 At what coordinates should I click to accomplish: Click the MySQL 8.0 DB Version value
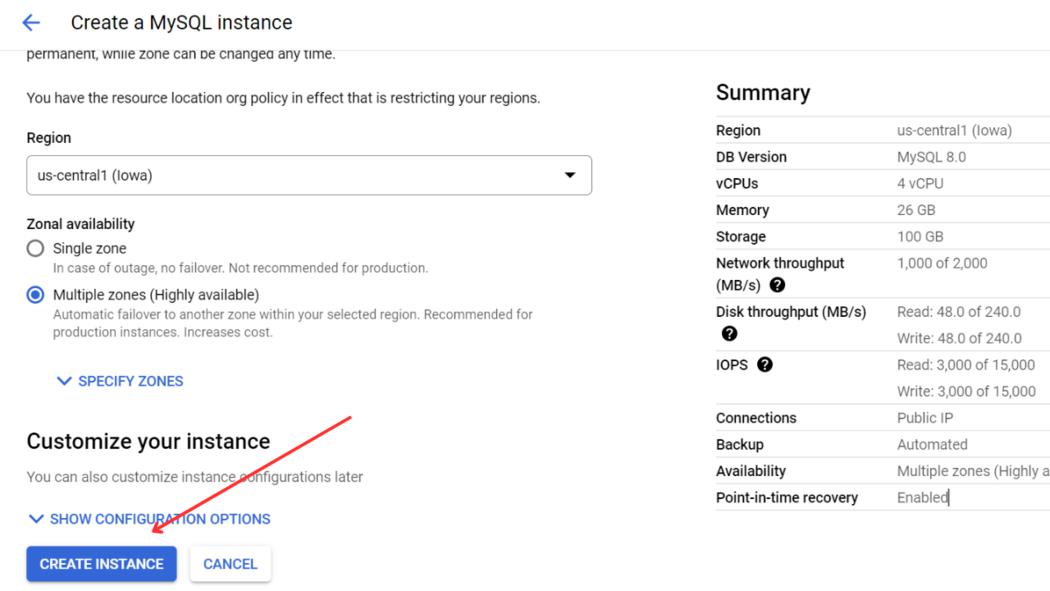pos(931,157)
